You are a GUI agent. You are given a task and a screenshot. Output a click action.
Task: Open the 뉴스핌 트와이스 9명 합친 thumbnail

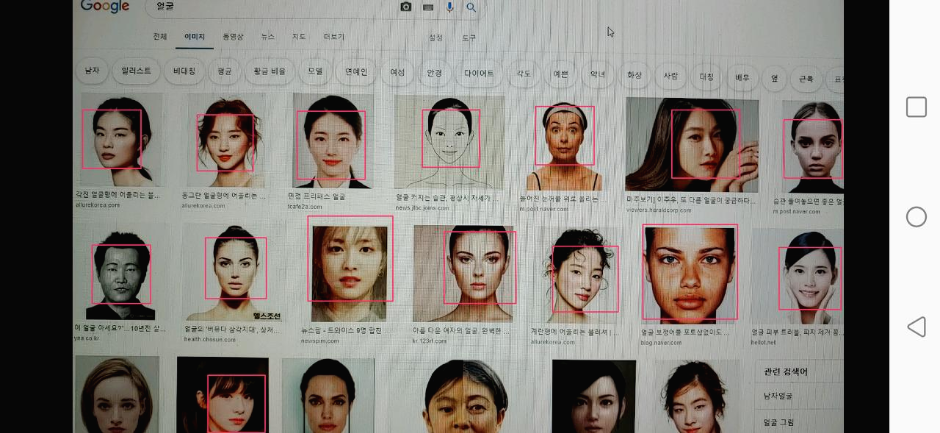(349, 273)
